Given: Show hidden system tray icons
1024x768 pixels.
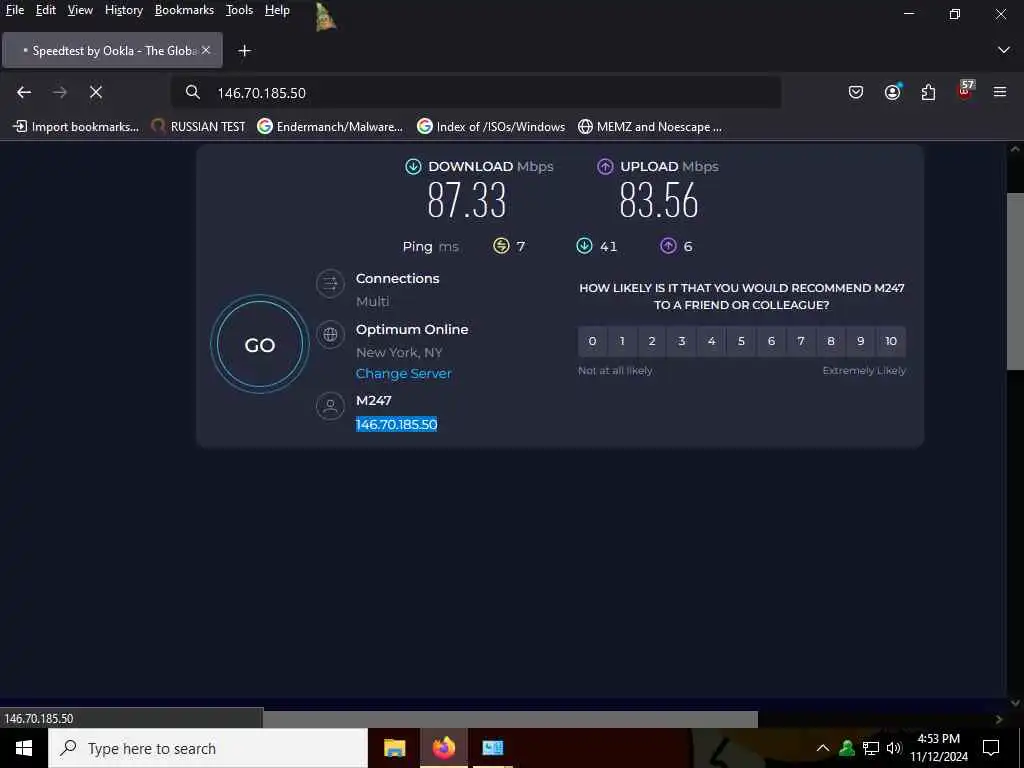Looking at the screenshot, I should click(x=823, y=748).
